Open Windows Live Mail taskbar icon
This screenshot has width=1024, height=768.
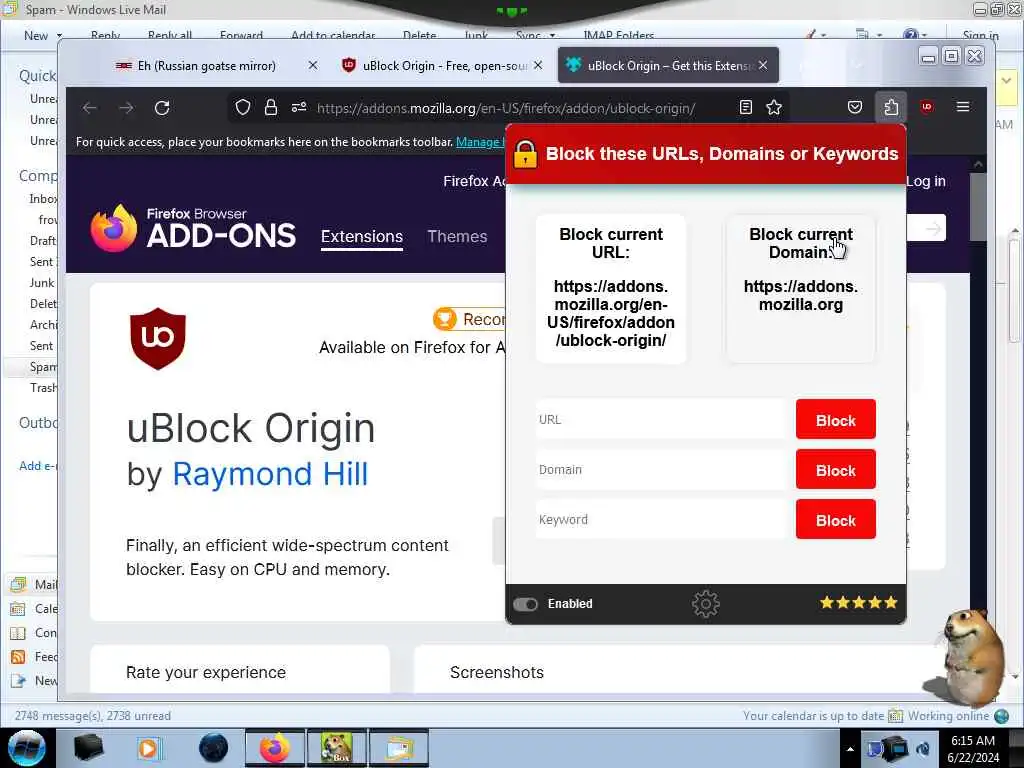(x=399, y=748)
